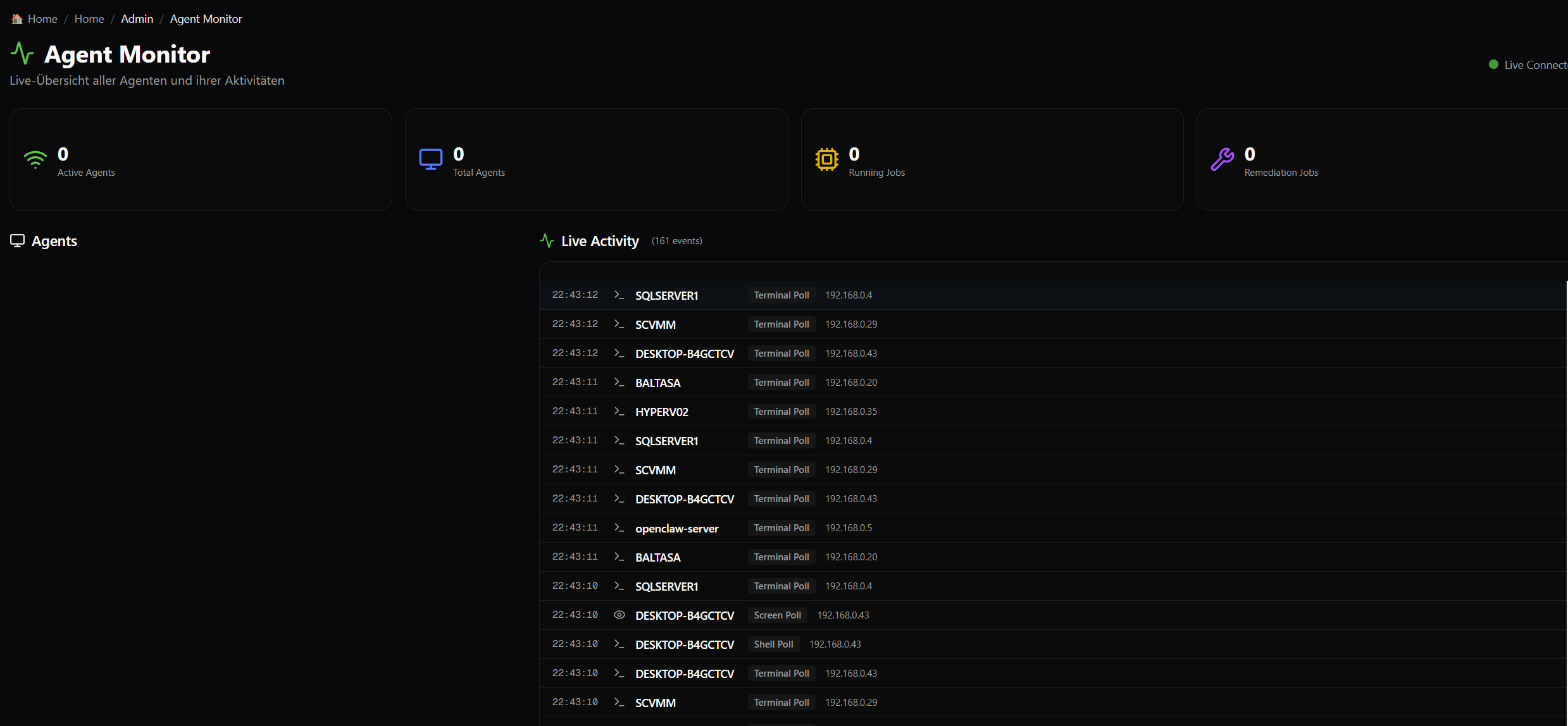Click the purple wrench Remediation Jobs icon
Viewport: 1568px width, 726px height.
pyautogui.click(x=1222, y=159)
